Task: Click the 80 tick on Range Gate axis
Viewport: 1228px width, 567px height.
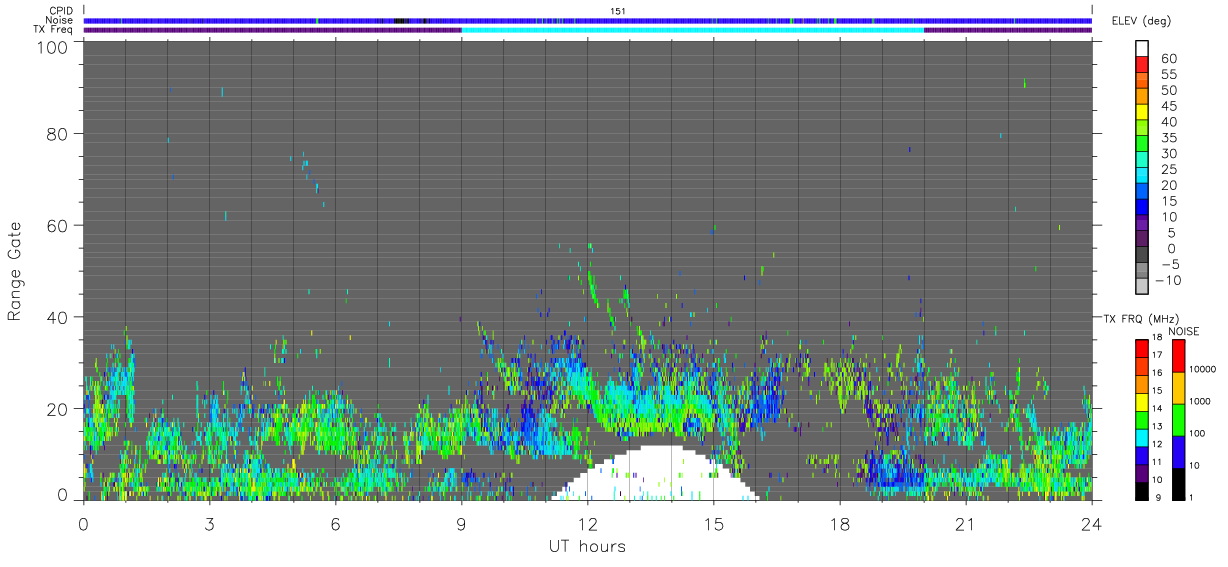Action: point(58,133)
